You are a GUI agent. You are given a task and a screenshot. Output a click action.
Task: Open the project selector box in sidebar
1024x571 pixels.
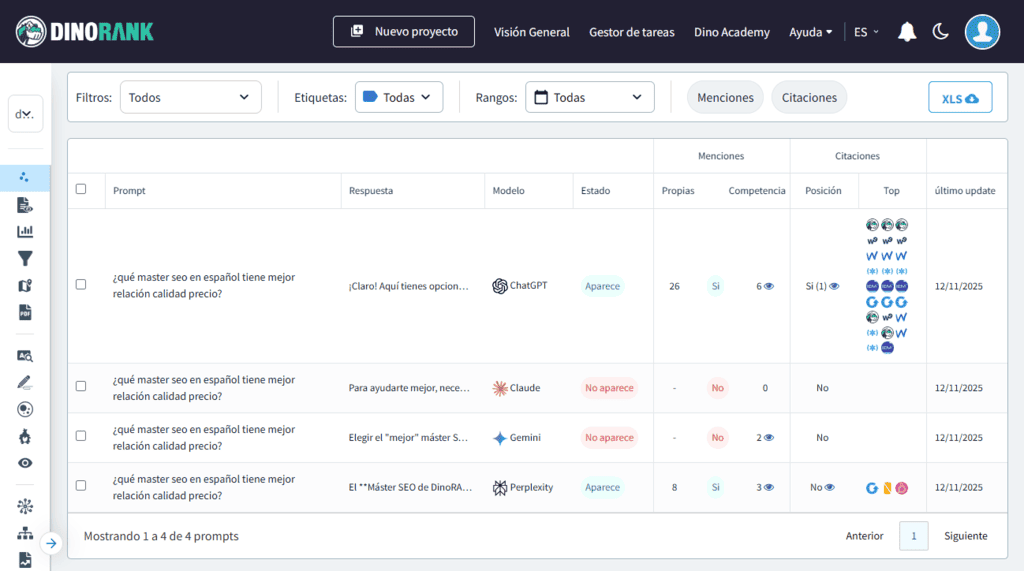pyautogui.click(x=25, y=114)
